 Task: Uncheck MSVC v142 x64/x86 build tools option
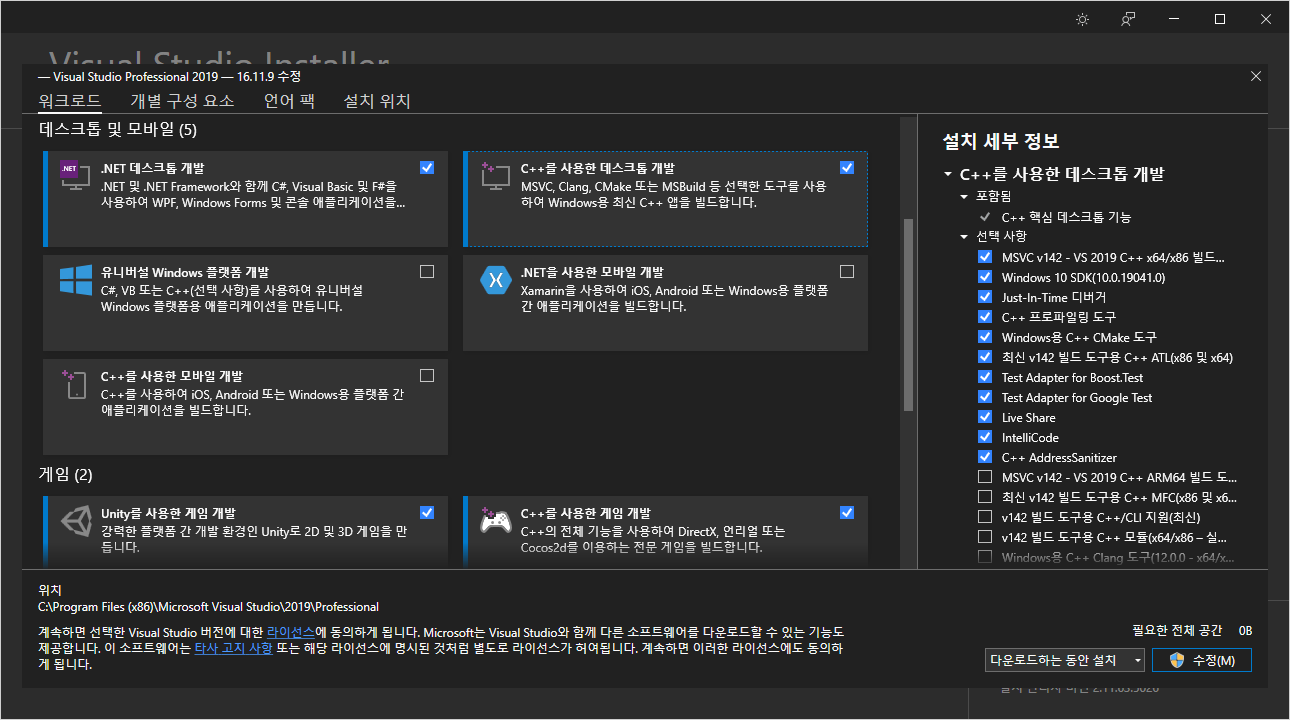985,257
